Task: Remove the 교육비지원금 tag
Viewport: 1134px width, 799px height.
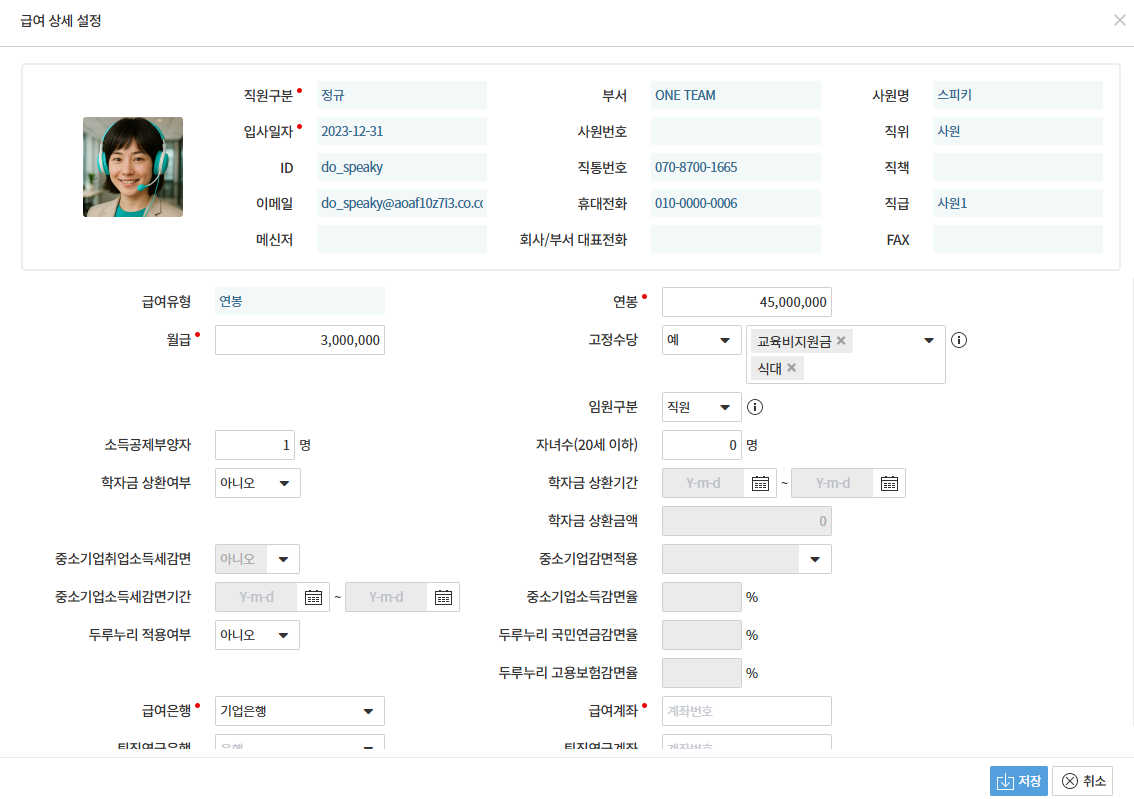Action: pyautogui.click(x=841, y=341)
